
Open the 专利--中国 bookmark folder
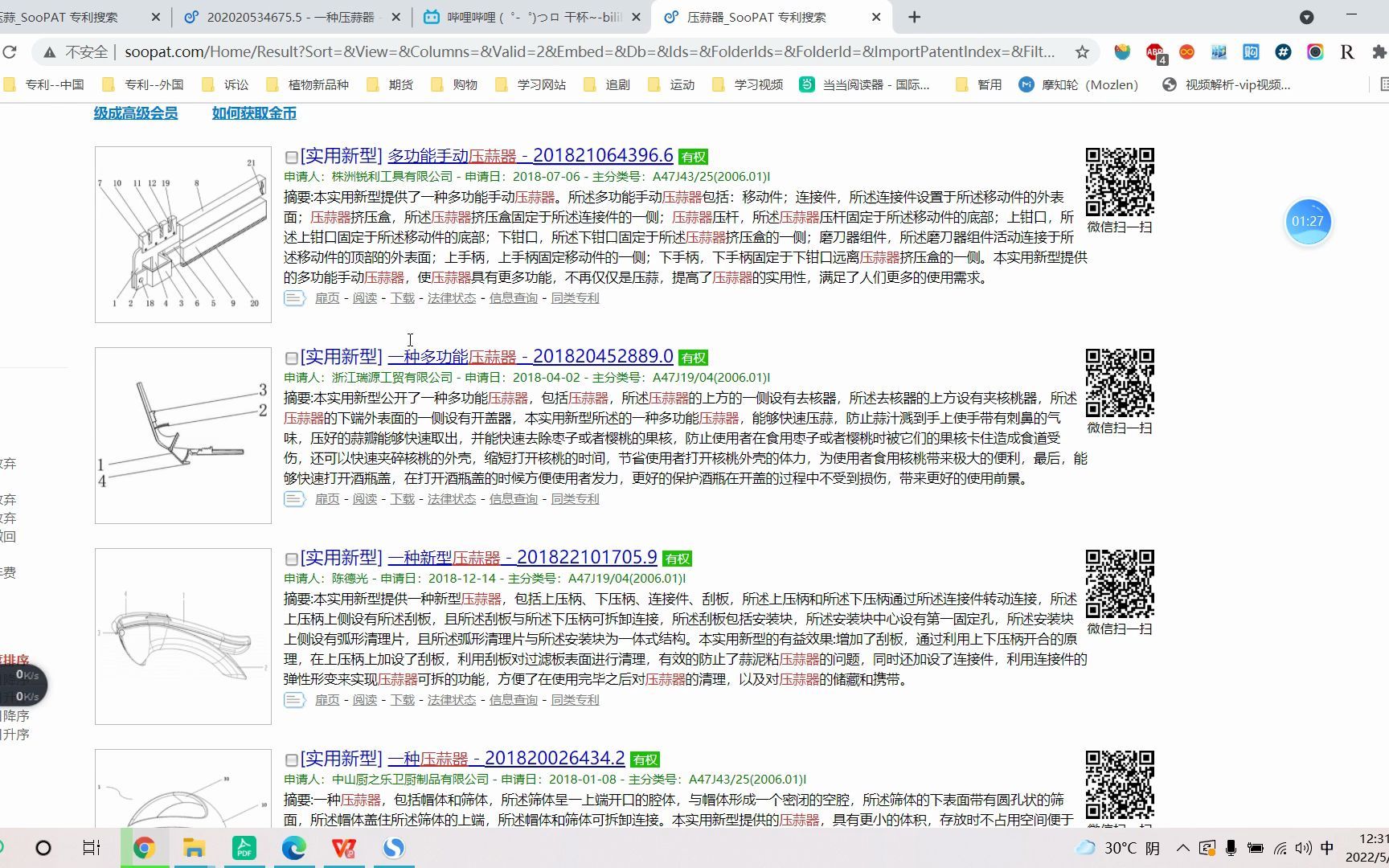pyautogui.click(x=43, y=84)
